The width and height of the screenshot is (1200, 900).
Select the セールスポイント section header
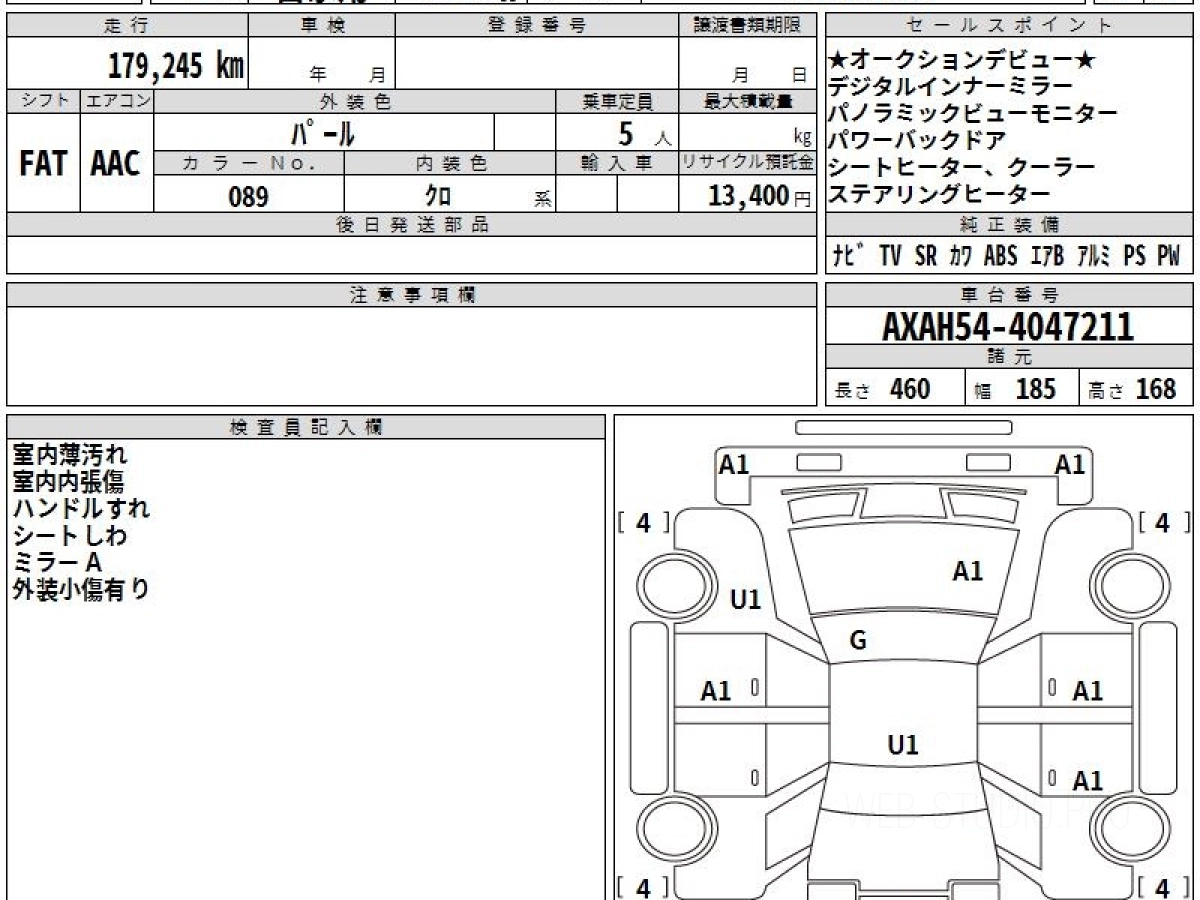pos(1010,26)
